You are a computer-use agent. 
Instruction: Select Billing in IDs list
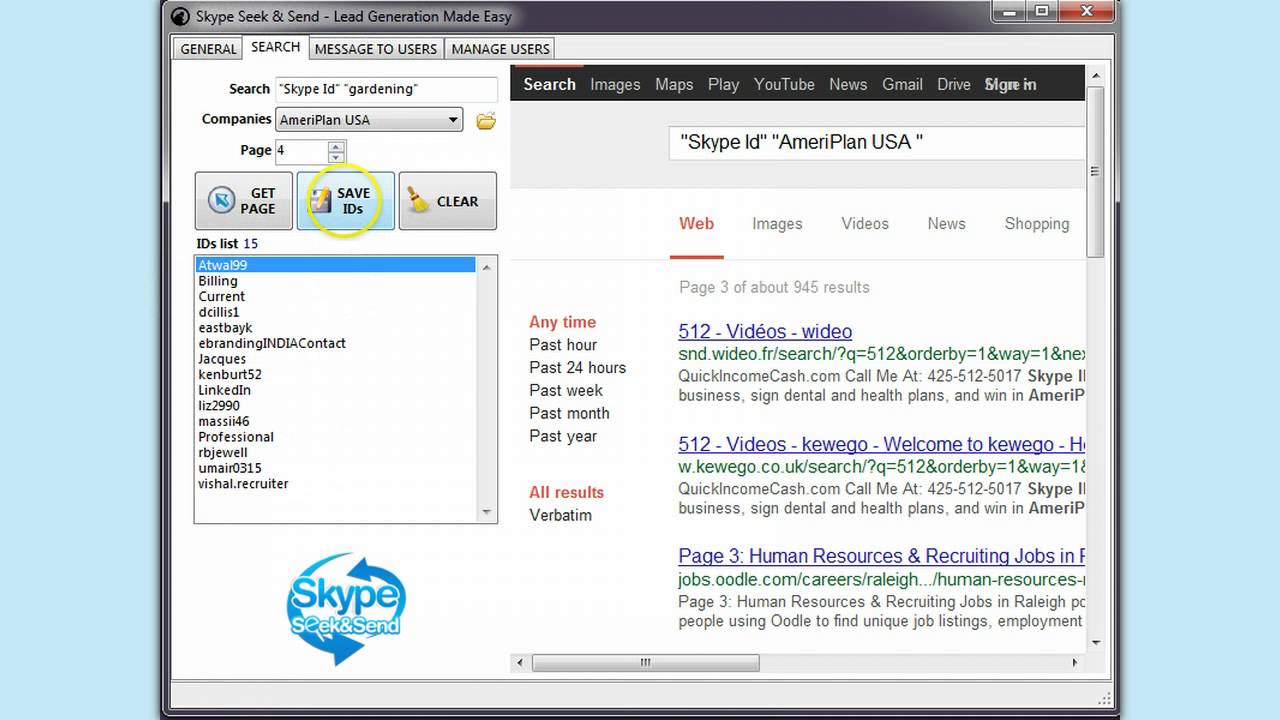click(335, 281)
